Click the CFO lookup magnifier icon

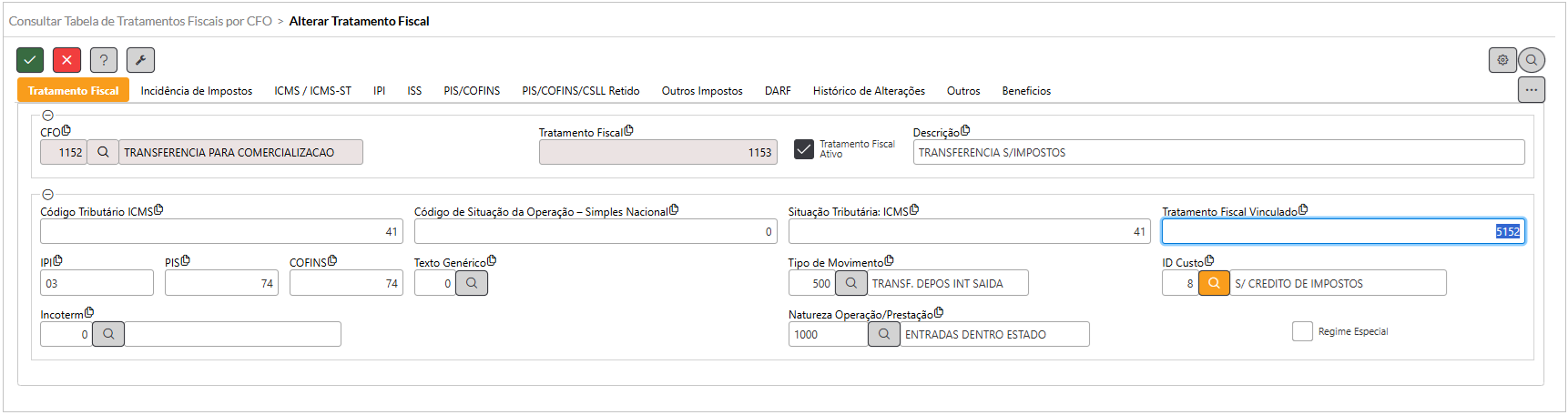click(103, 152)
